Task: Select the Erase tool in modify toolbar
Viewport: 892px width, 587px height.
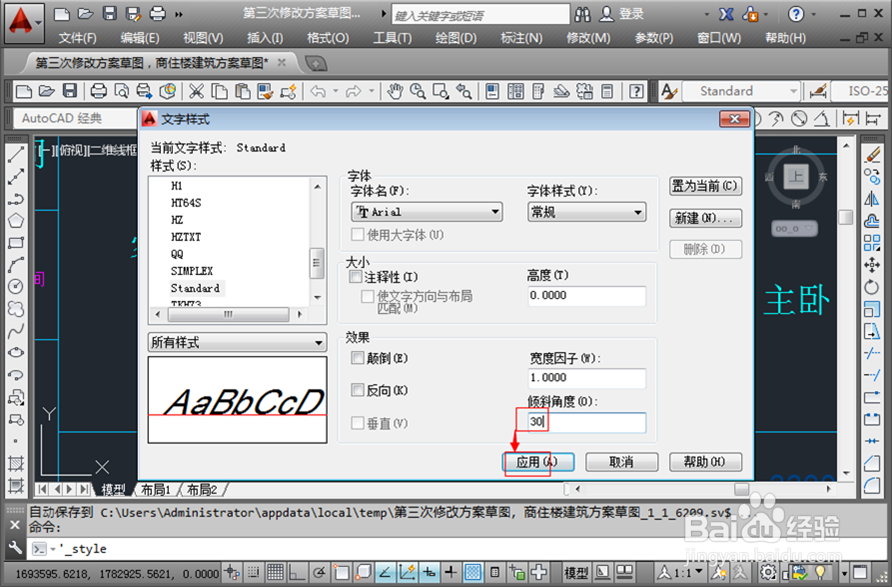Action: 872,155
